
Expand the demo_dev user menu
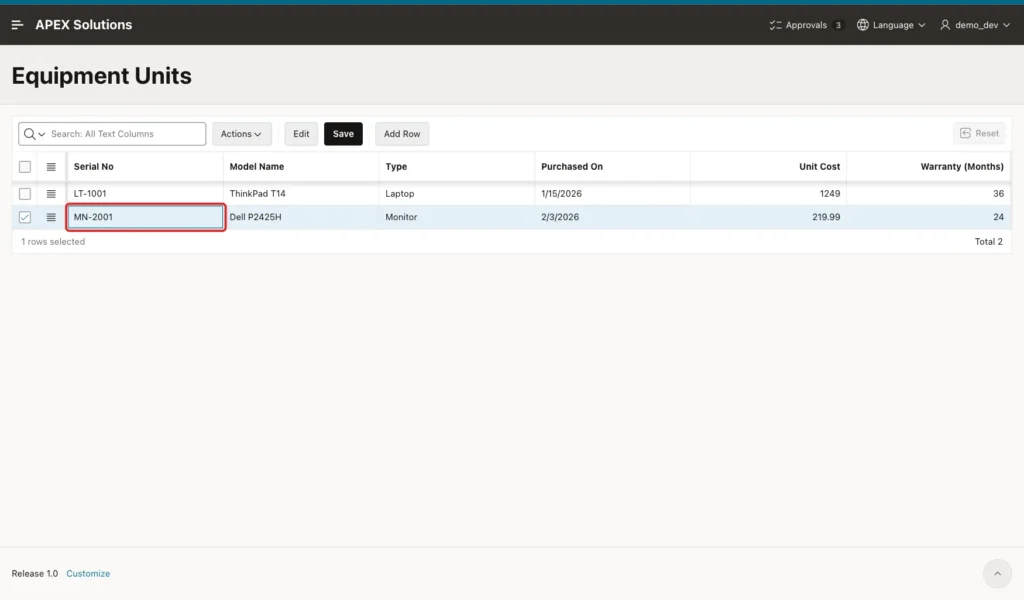click(975, 25)
